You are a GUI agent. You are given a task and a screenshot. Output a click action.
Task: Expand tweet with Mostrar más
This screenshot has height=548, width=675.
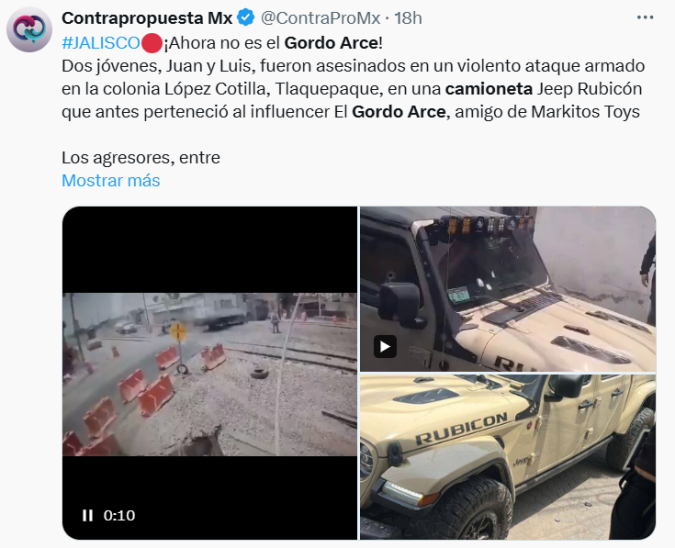click(x=111, y=180)
